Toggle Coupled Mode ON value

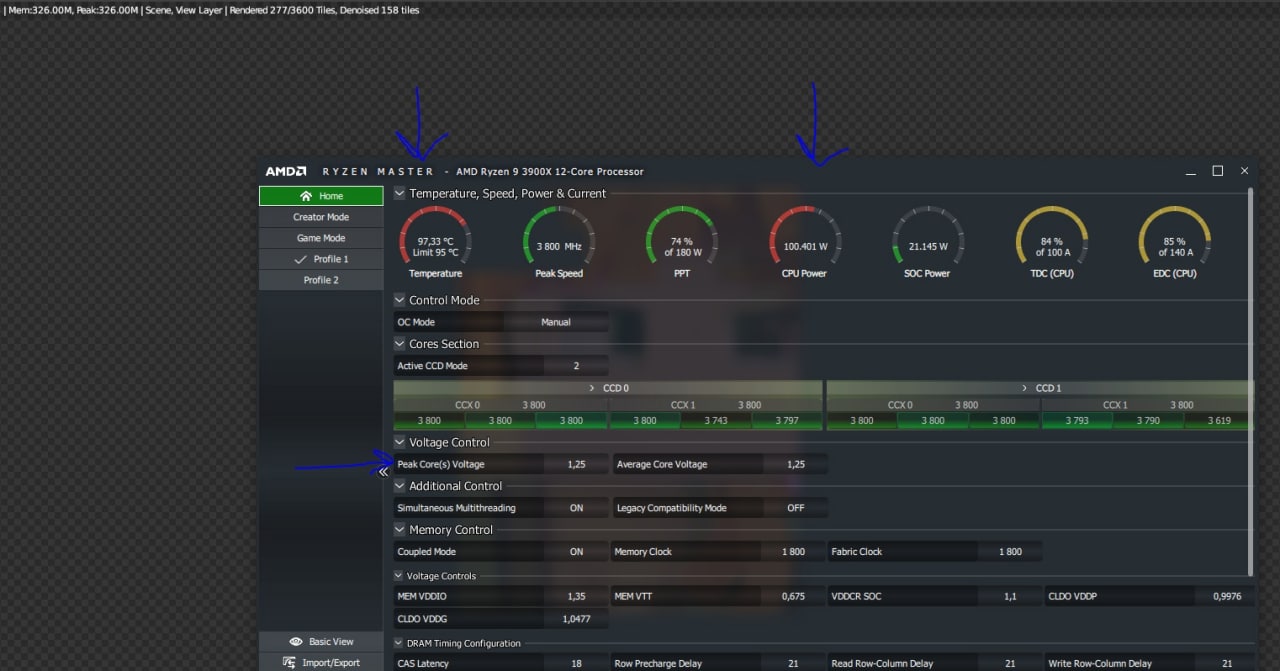click(x=576, y=552)
